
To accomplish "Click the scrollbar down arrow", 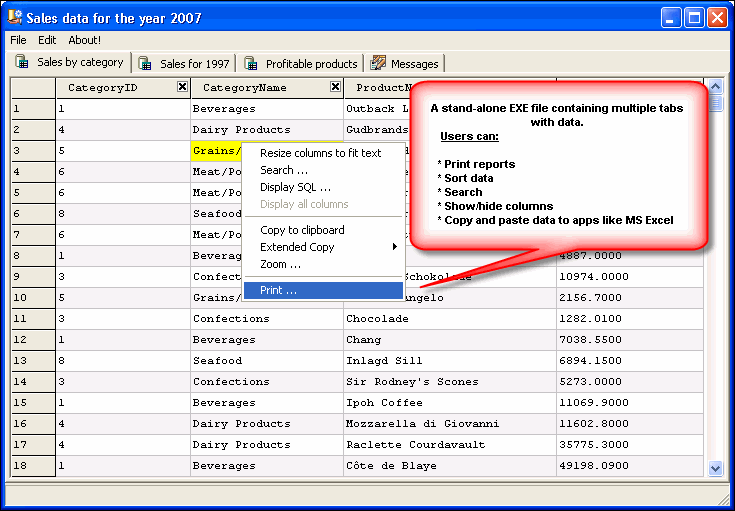I will tap(715, 468).
